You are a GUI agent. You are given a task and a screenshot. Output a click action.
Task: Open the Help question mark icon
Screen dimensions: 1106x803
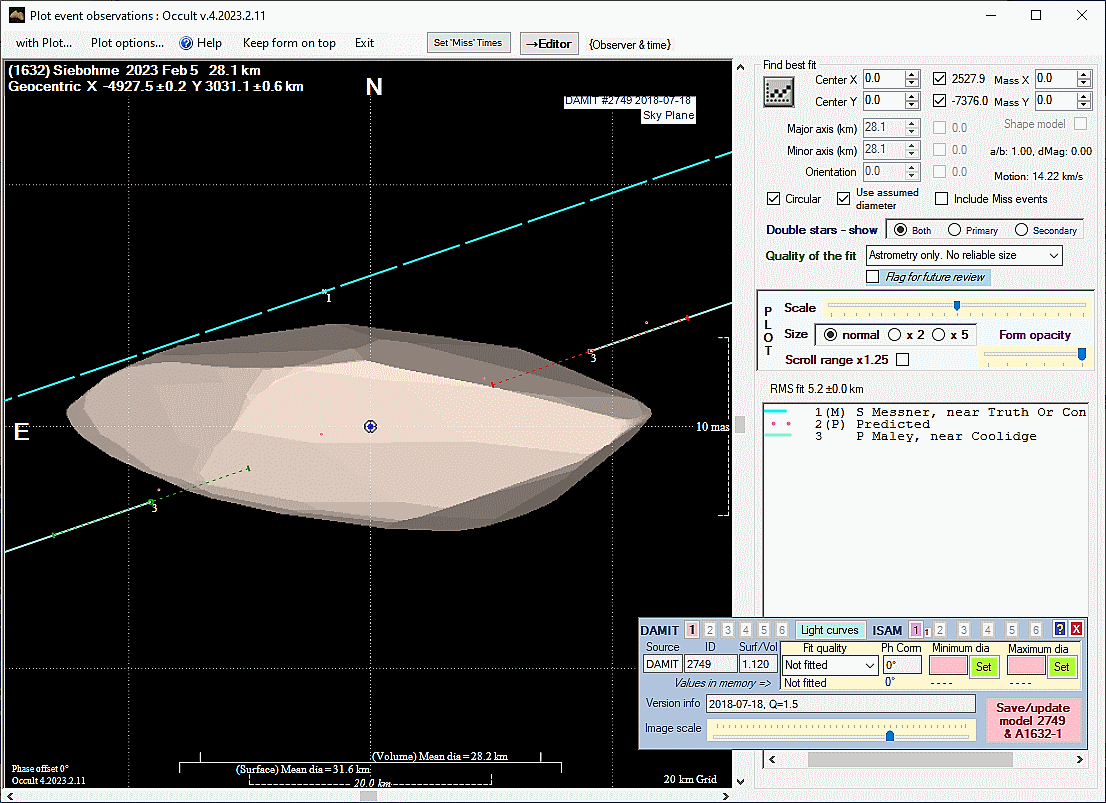pos(186,43)
